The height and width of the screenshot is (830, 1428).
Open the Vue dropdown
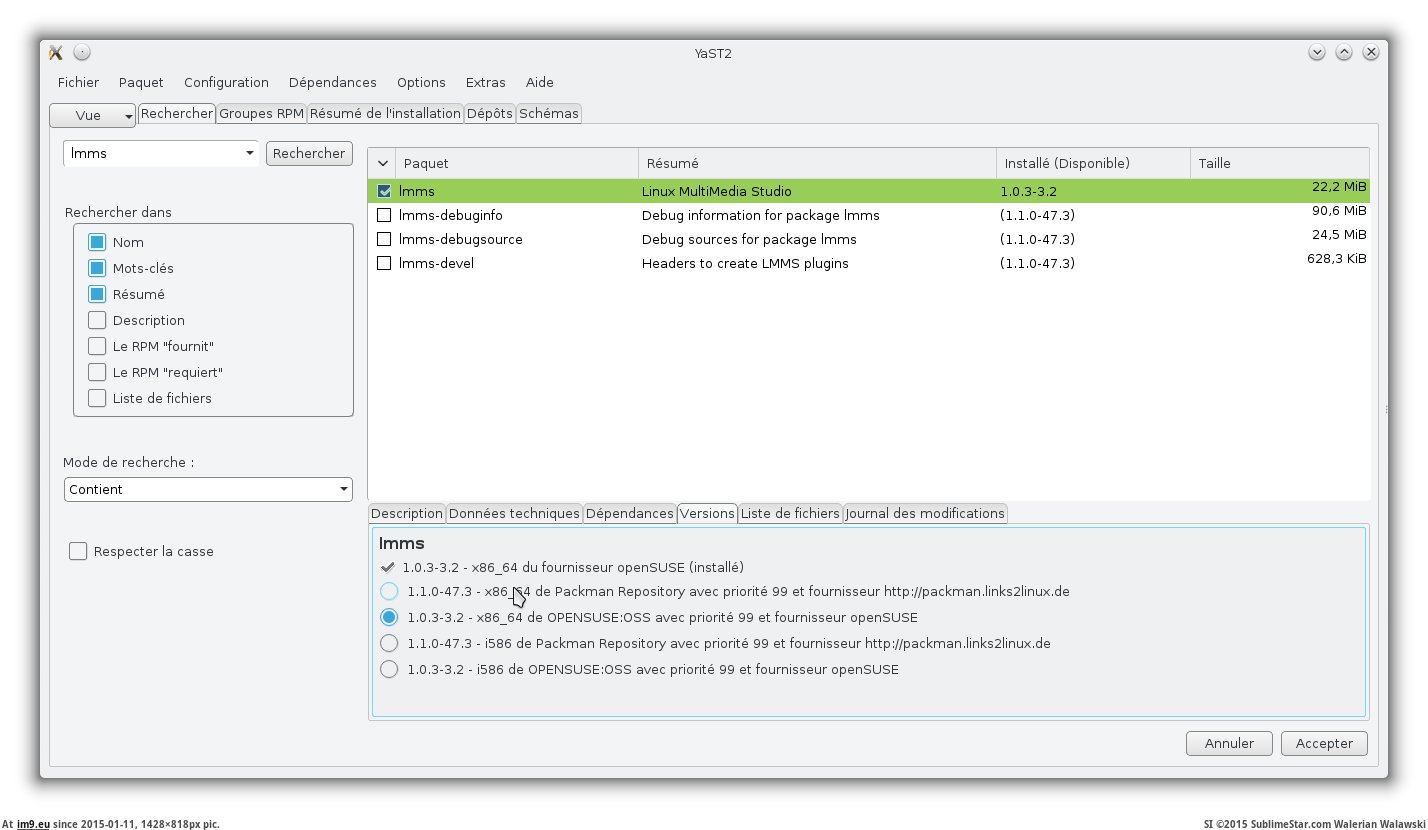(92, 115)
